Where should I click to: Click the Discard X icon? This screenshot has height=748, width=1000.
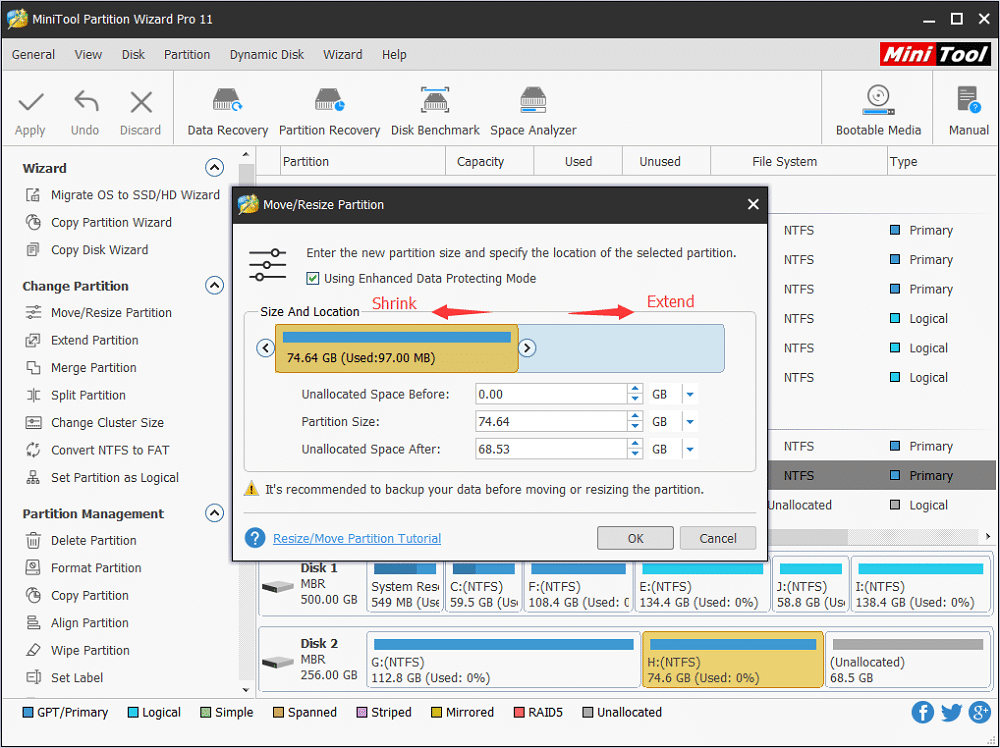(x=140, y=102)
